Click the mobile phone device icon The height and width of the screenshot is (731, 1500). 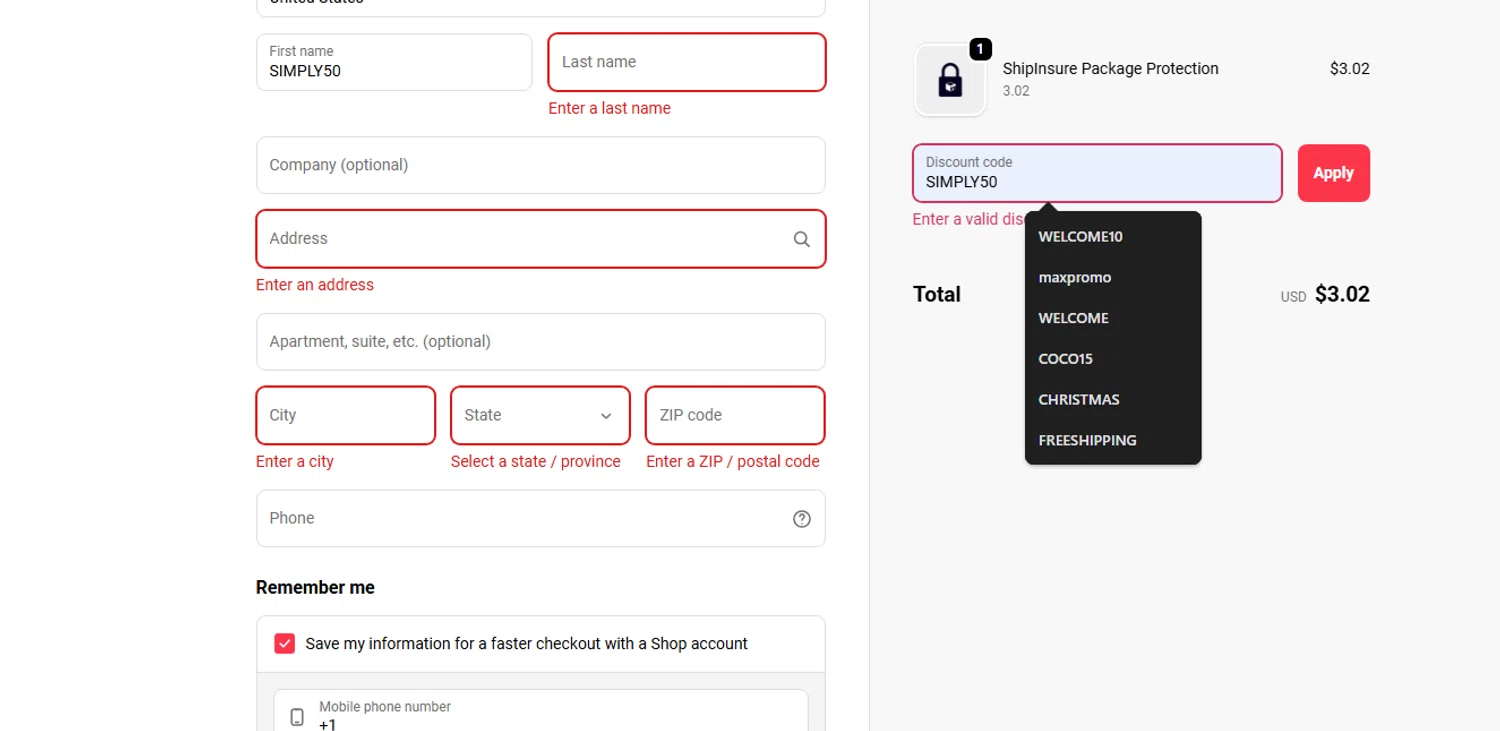297,717
